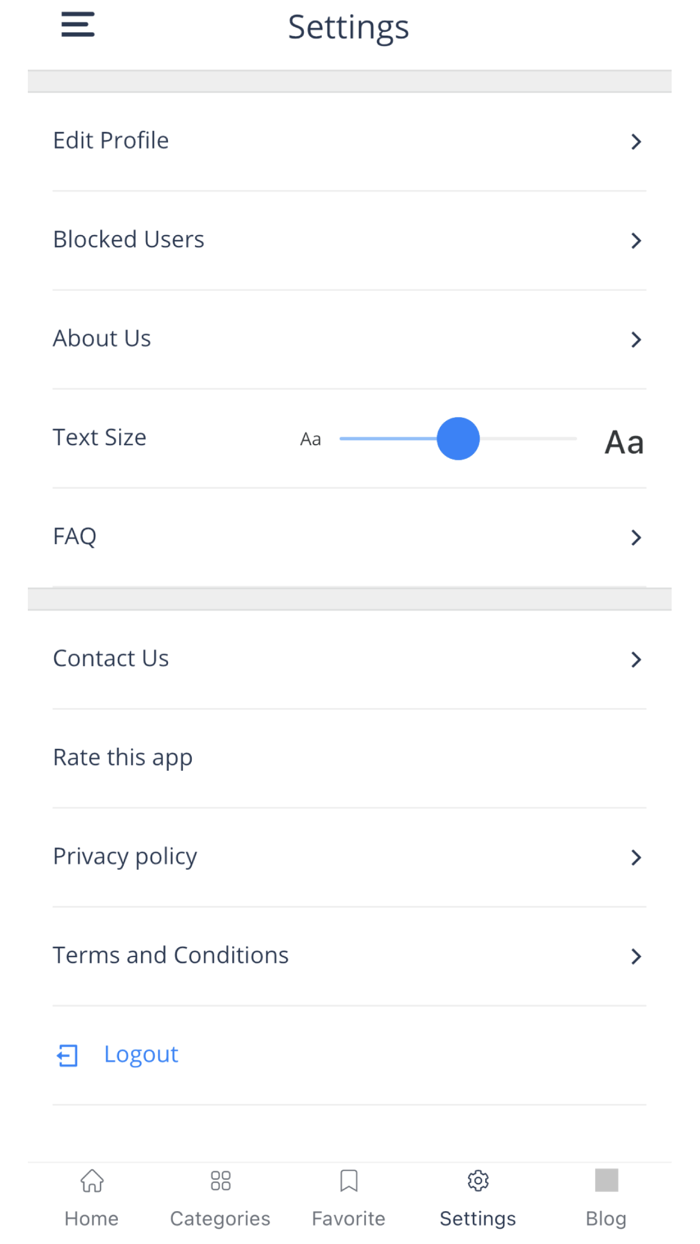
Task: Tap the Settings gear icon
Action: [x=478, y=1181]
